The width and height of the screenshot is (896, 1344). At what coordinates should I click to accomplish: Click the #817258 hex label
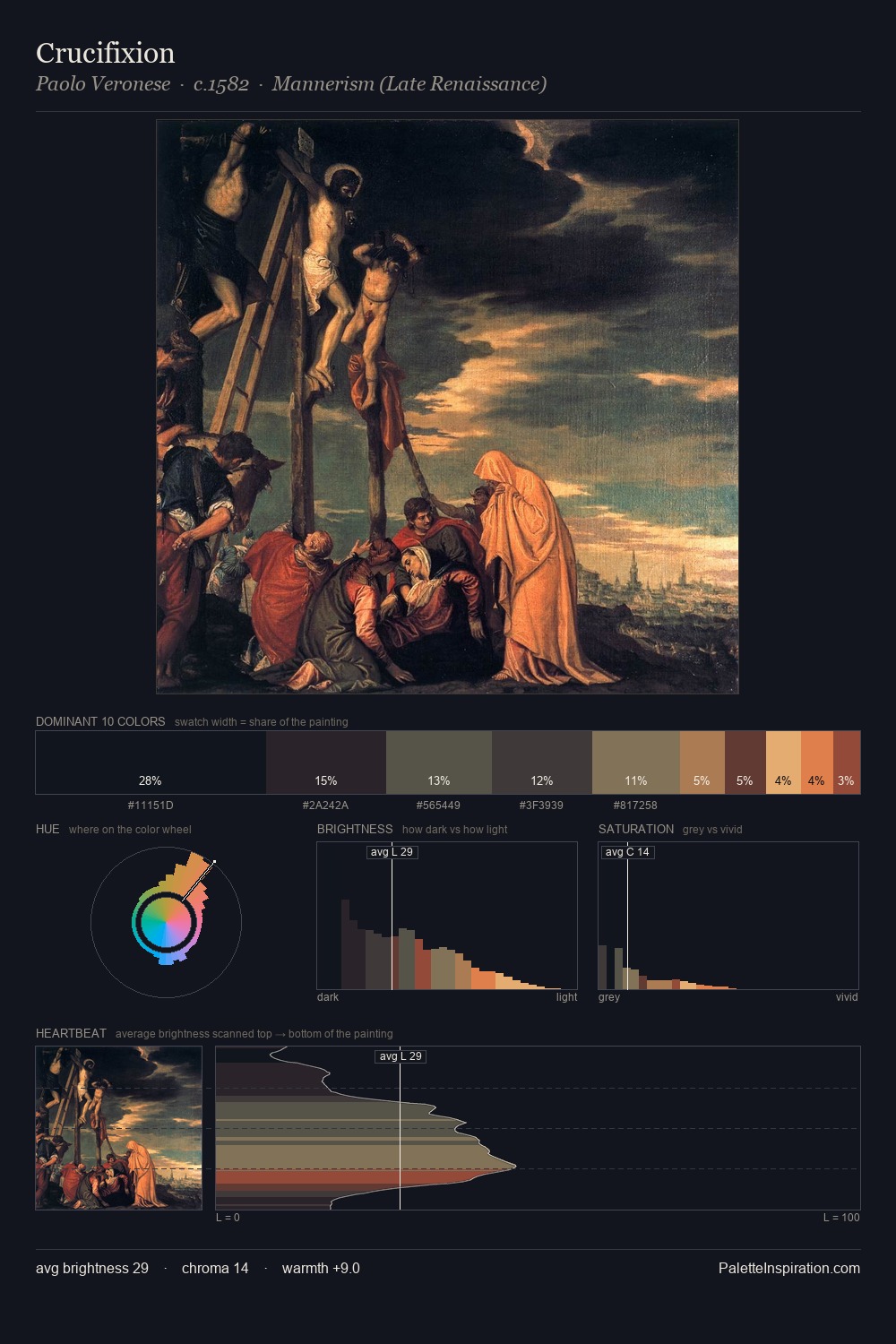[635, 806]
